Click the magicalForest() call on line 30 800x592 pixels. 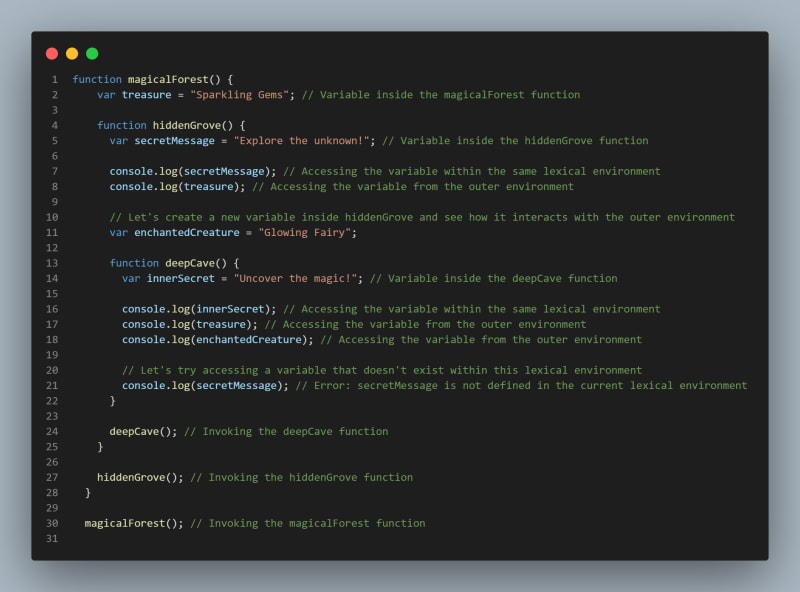[134, 523]
